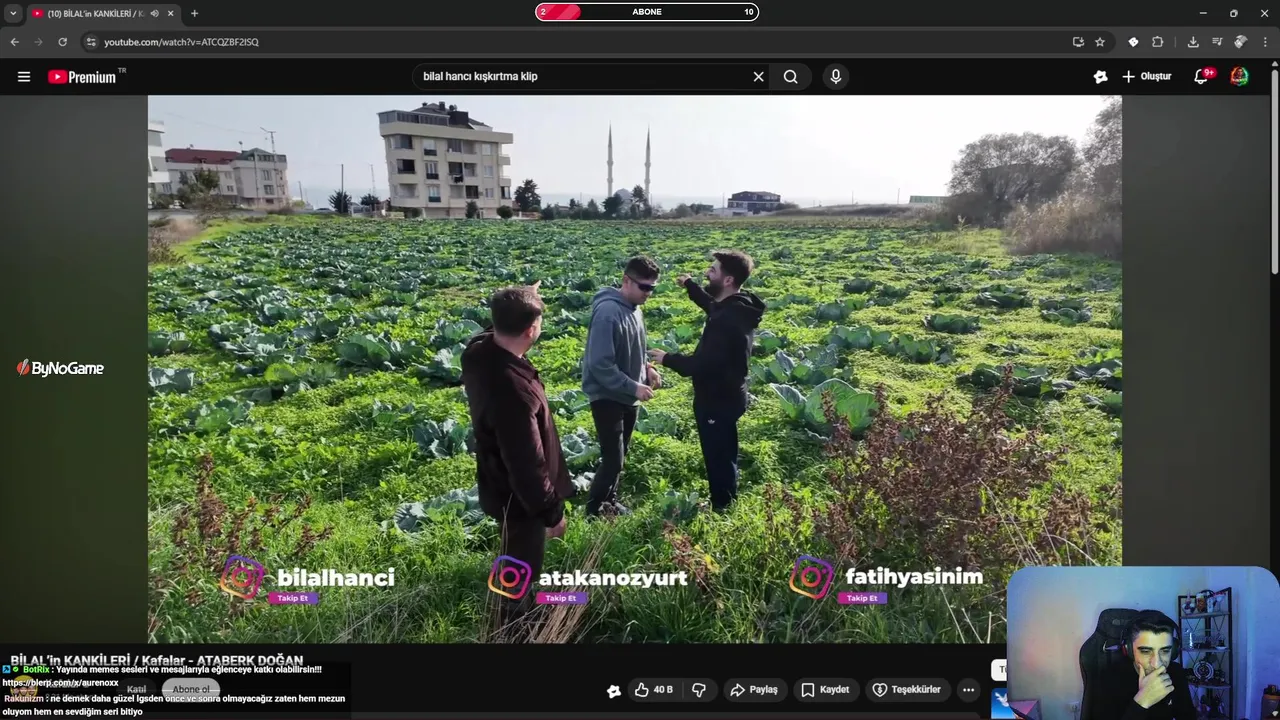
Task: Dislike the video with thumbs down
Action: click(x=699, y=690)
